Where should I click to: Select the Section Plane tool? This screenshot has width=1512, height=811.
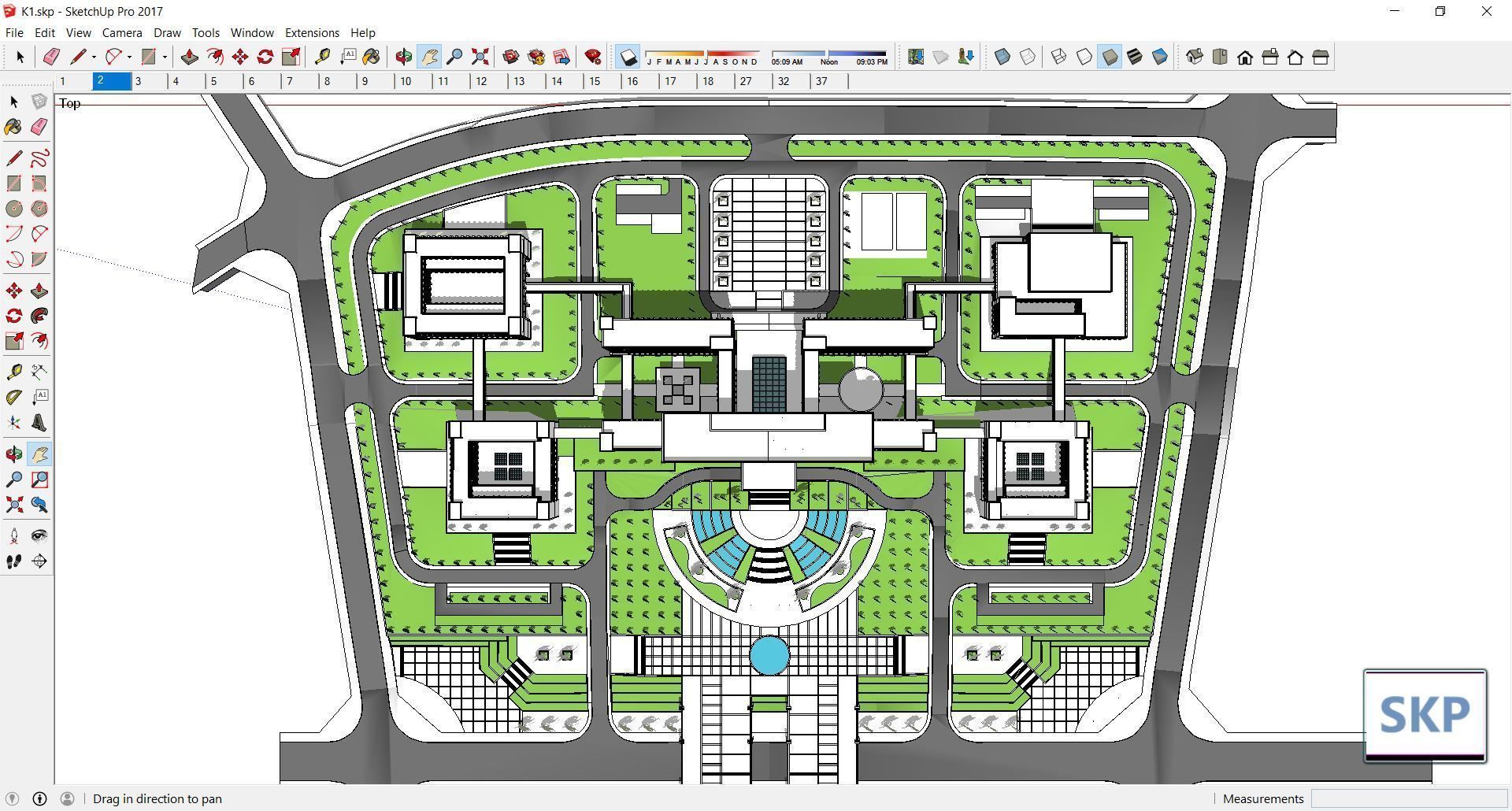tap(39, 561)
